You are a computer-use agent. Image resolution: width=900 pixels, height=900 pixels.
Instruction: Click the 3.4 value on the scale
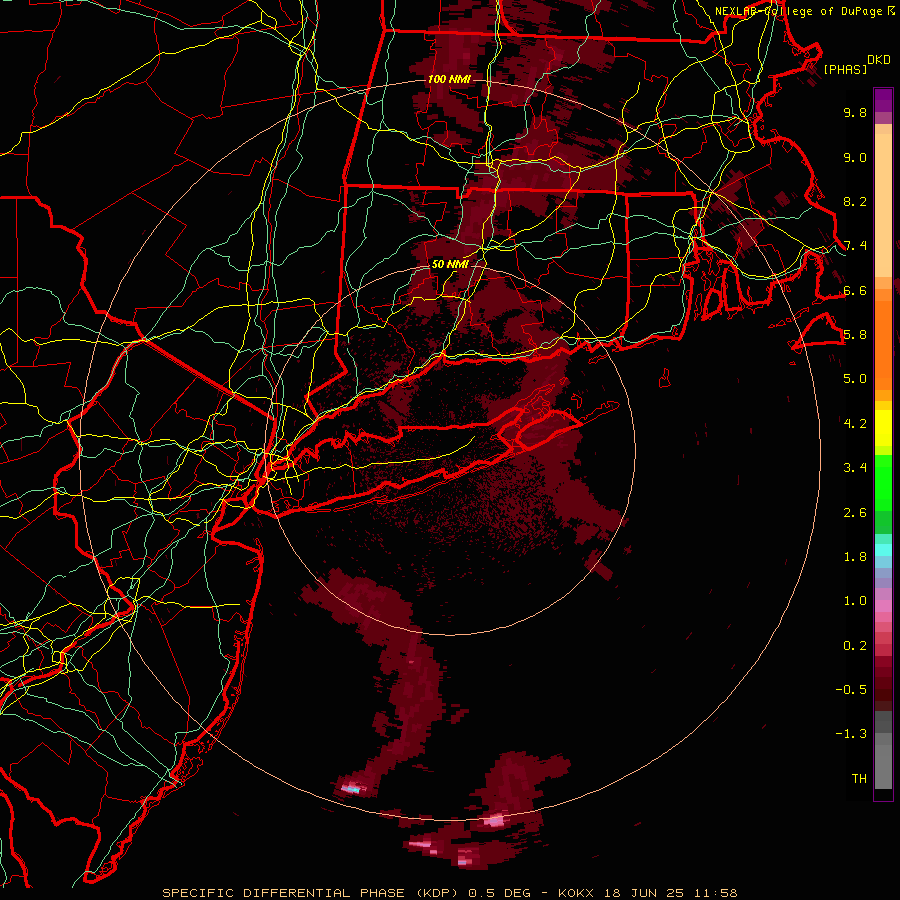pyautogui.click(x=855, y=468)
